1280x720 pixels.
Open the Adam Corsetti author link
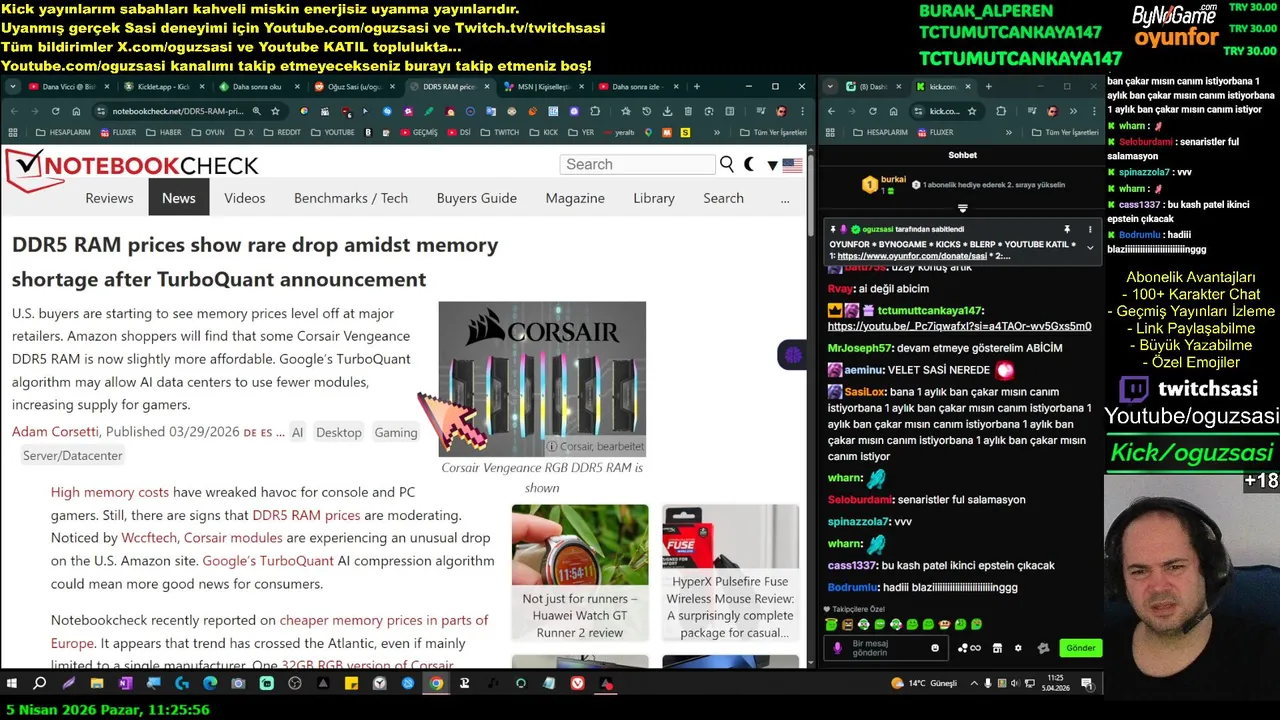pos(55,432)
